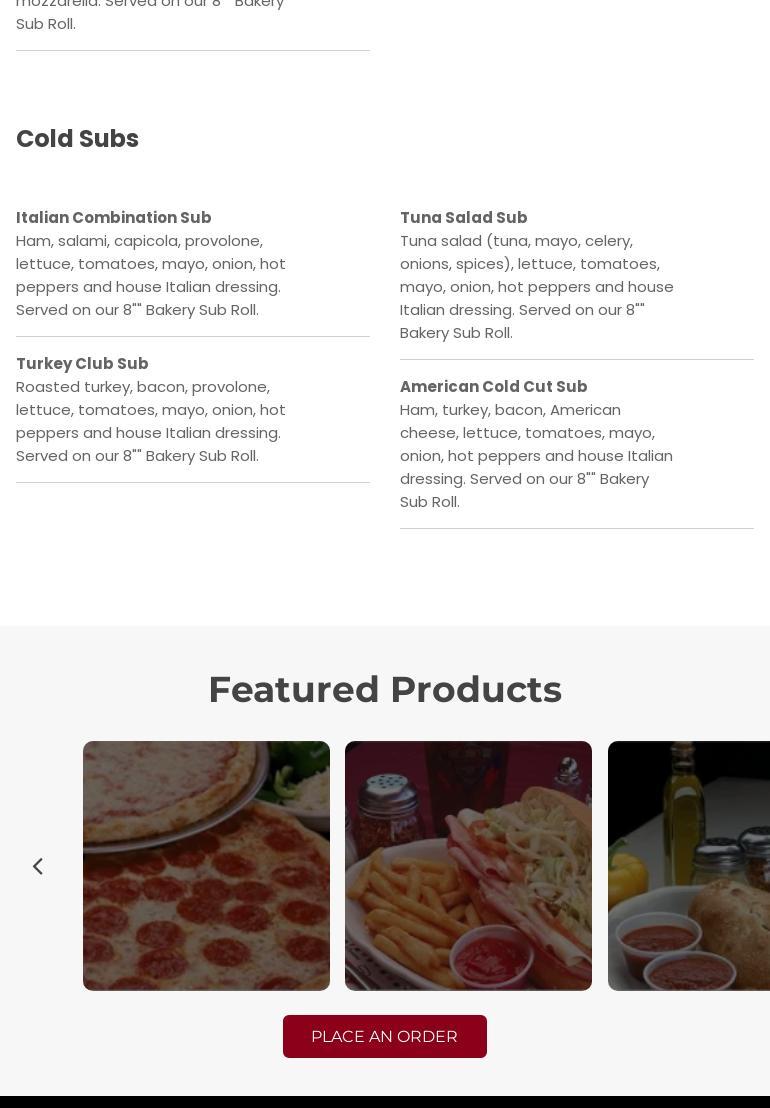The height and width of the screenshot is (1108, 770).
Task: Select the Italian Combination Sub title
Action: (113, 217)
